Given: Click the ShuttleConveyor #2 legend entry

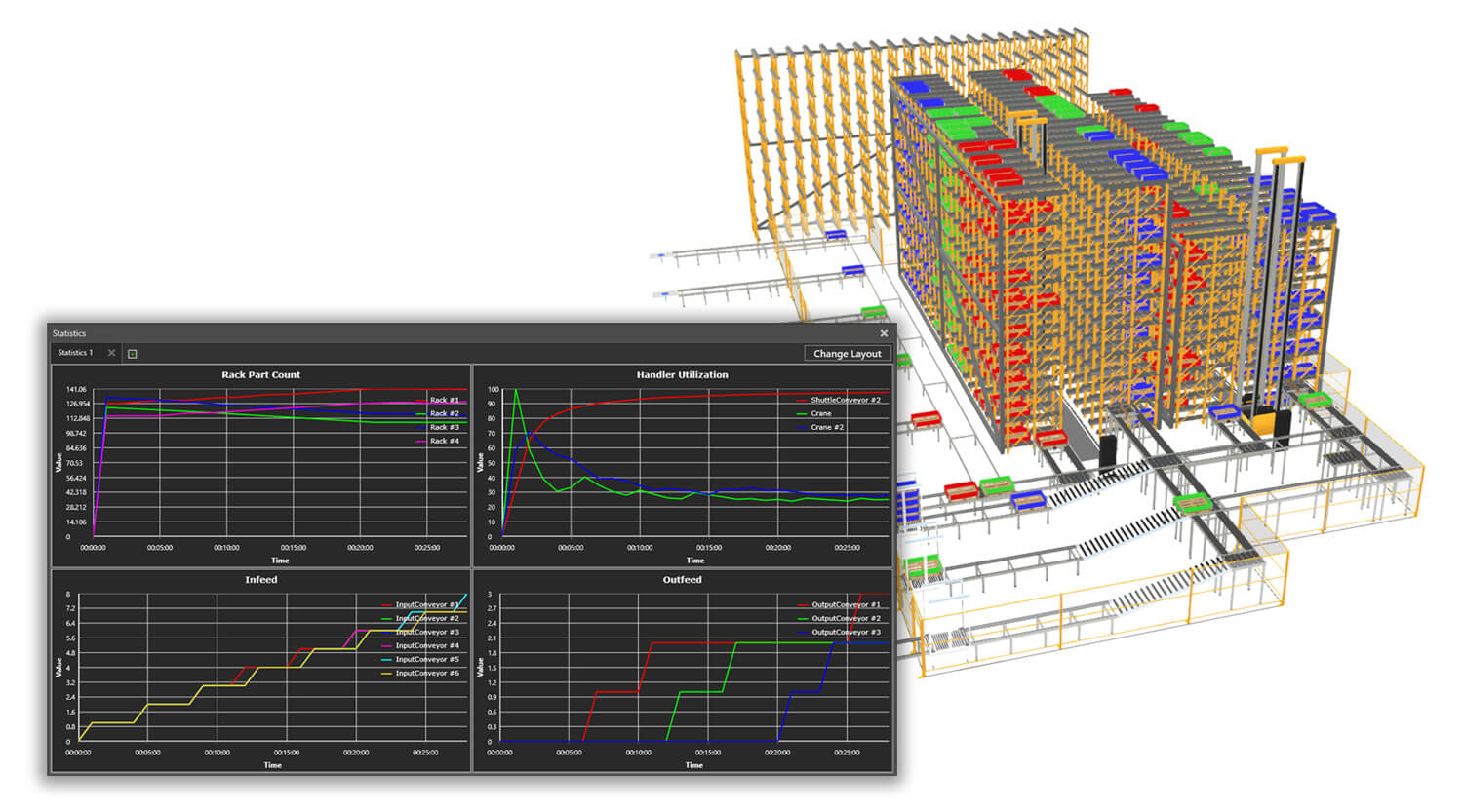Looking at the screenshot, I should click(839, 400).
